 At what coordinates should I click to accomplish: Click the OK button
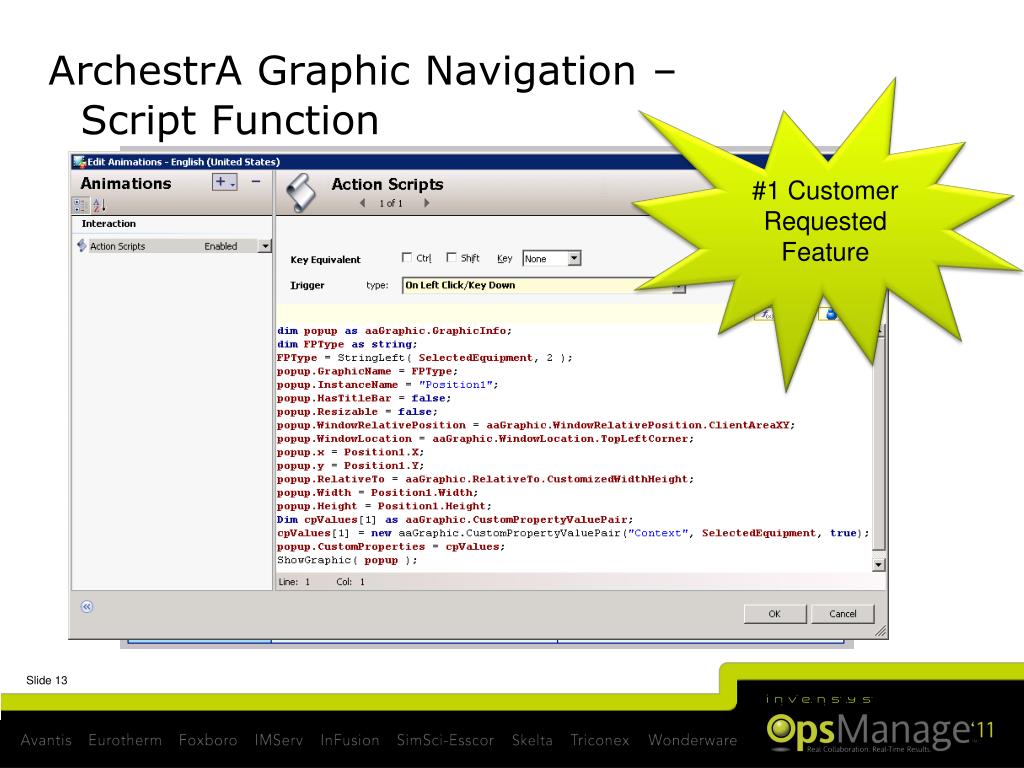(775, 614)
